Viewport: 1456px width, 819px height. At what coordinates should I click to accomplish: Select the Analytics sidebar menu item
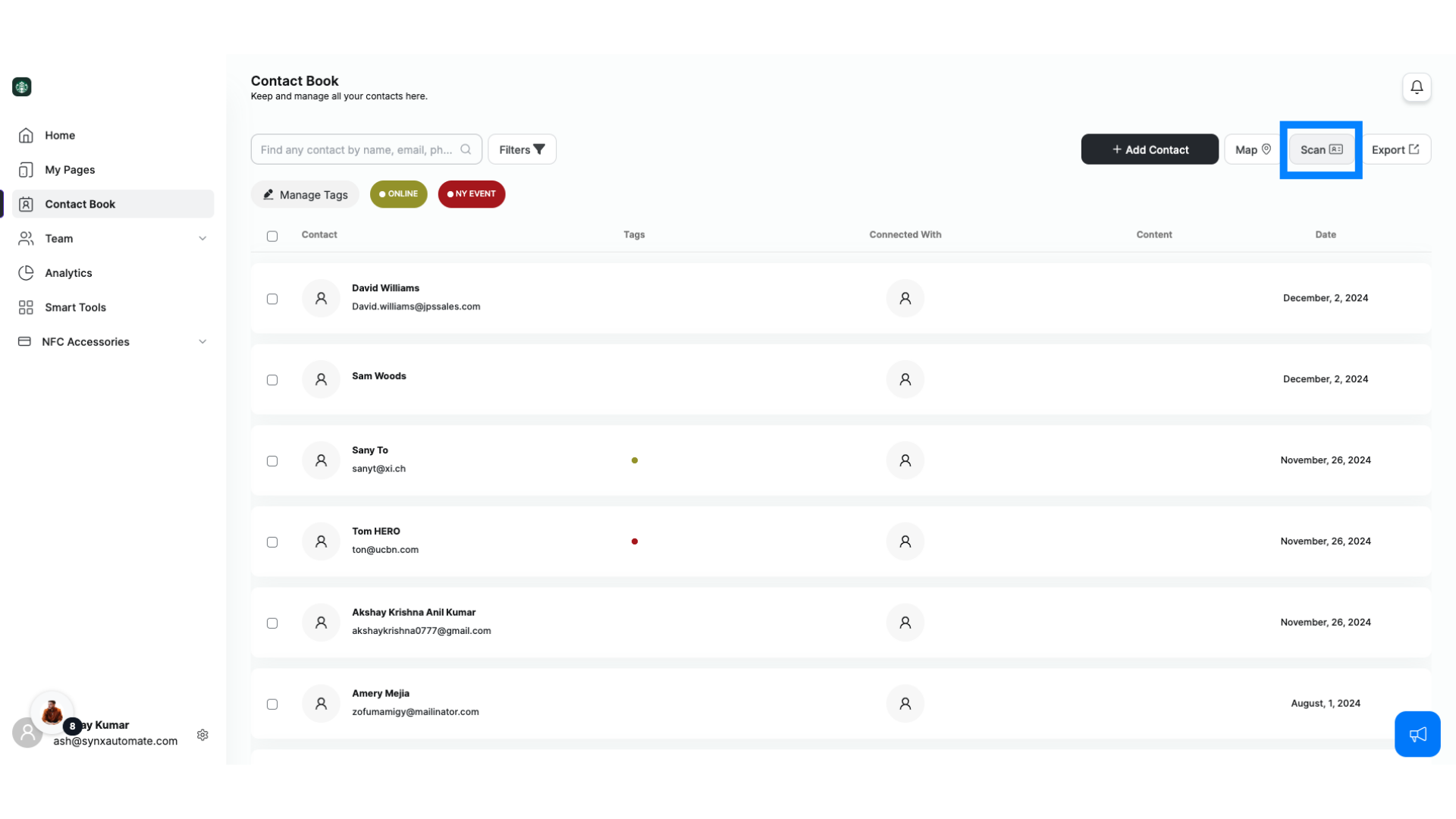click(x=68, y=272)
